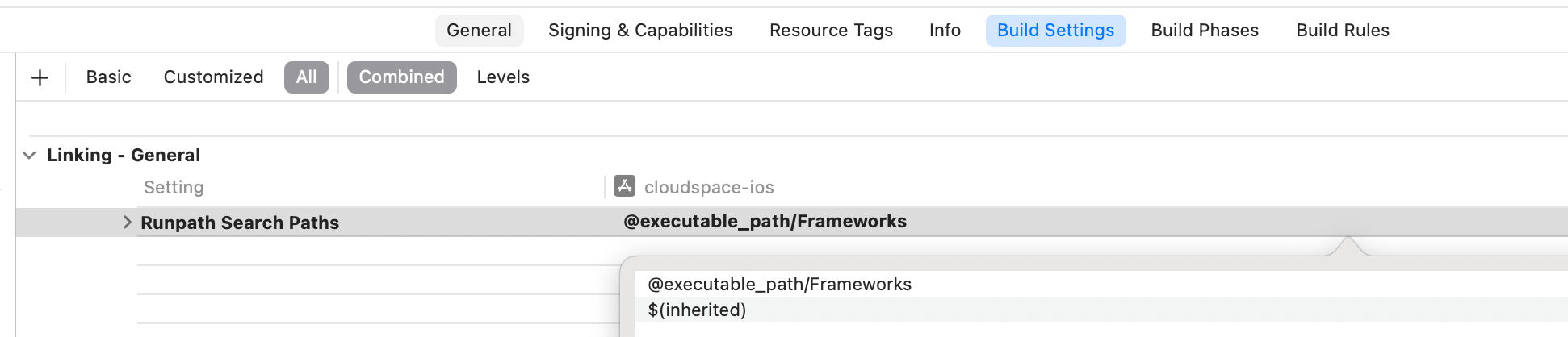Expand the Runpath Search Paths row
Image resolution: width=1568 pixels, height=337 pixels.
[127, 222]
